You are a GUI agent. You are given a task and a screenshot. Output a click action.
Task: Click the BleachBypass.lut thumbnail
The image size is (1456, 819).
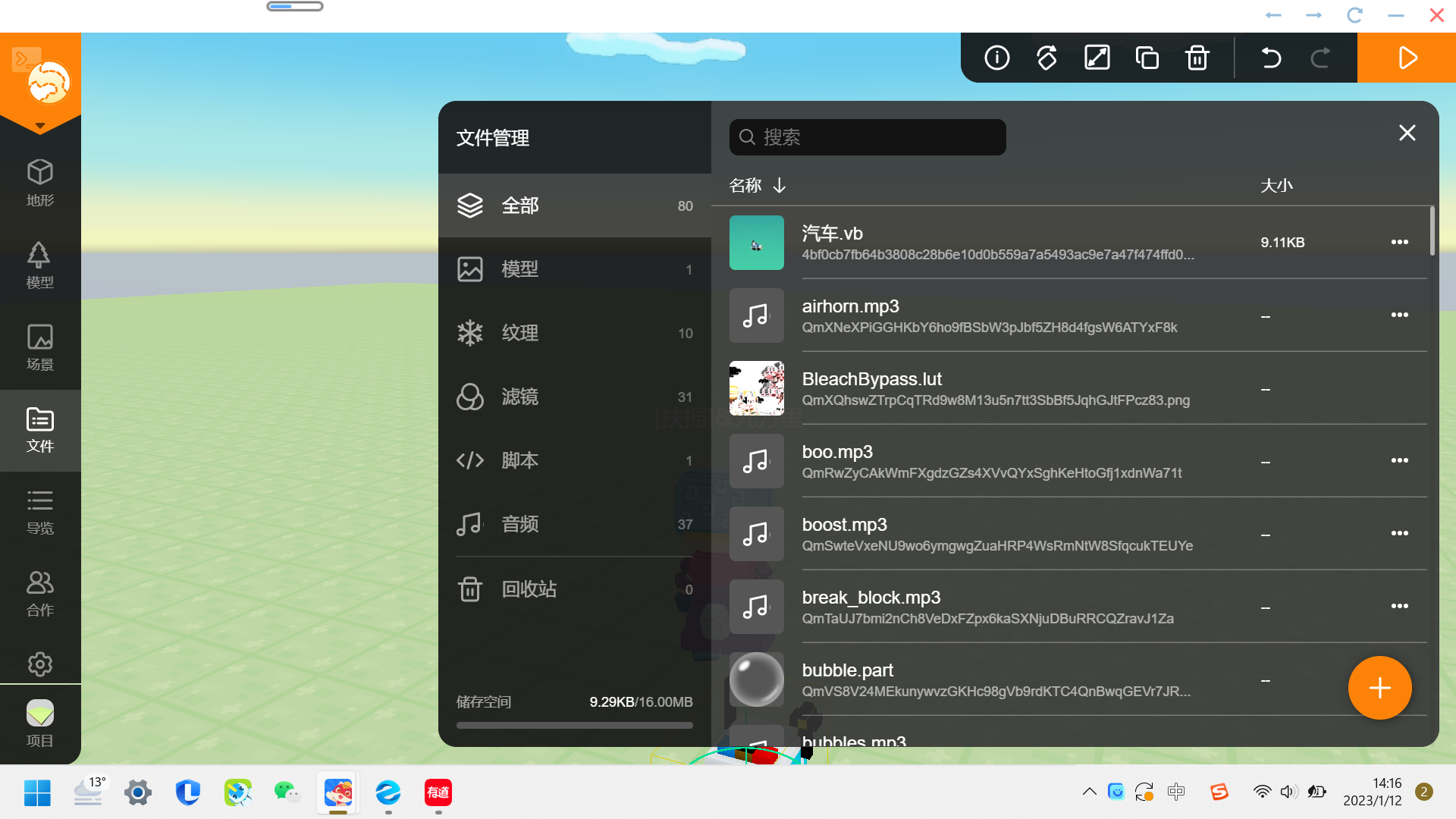pyautogui.click(x=757, y=388)
